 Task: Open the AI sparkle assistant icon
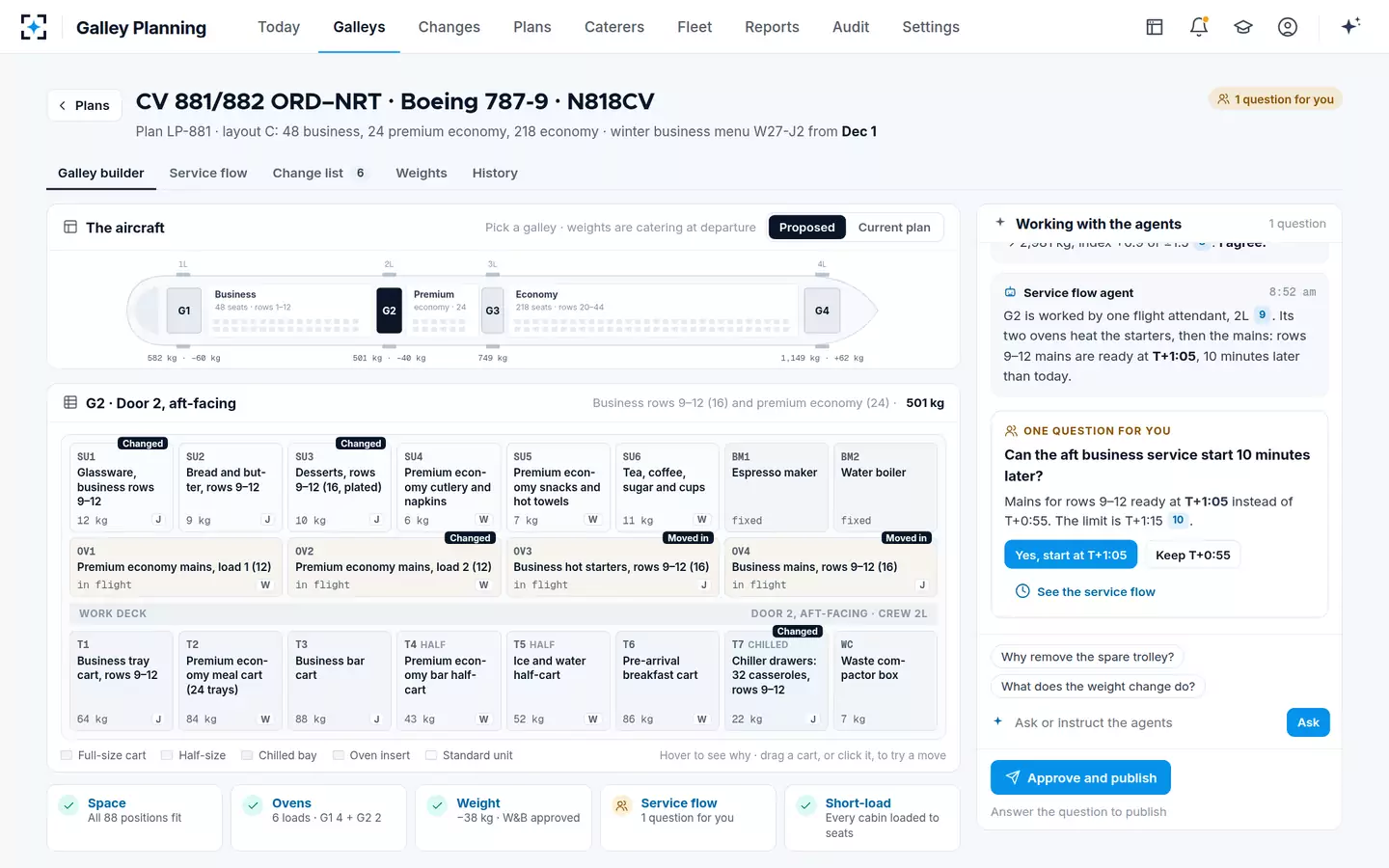[x=1350, y=26]
